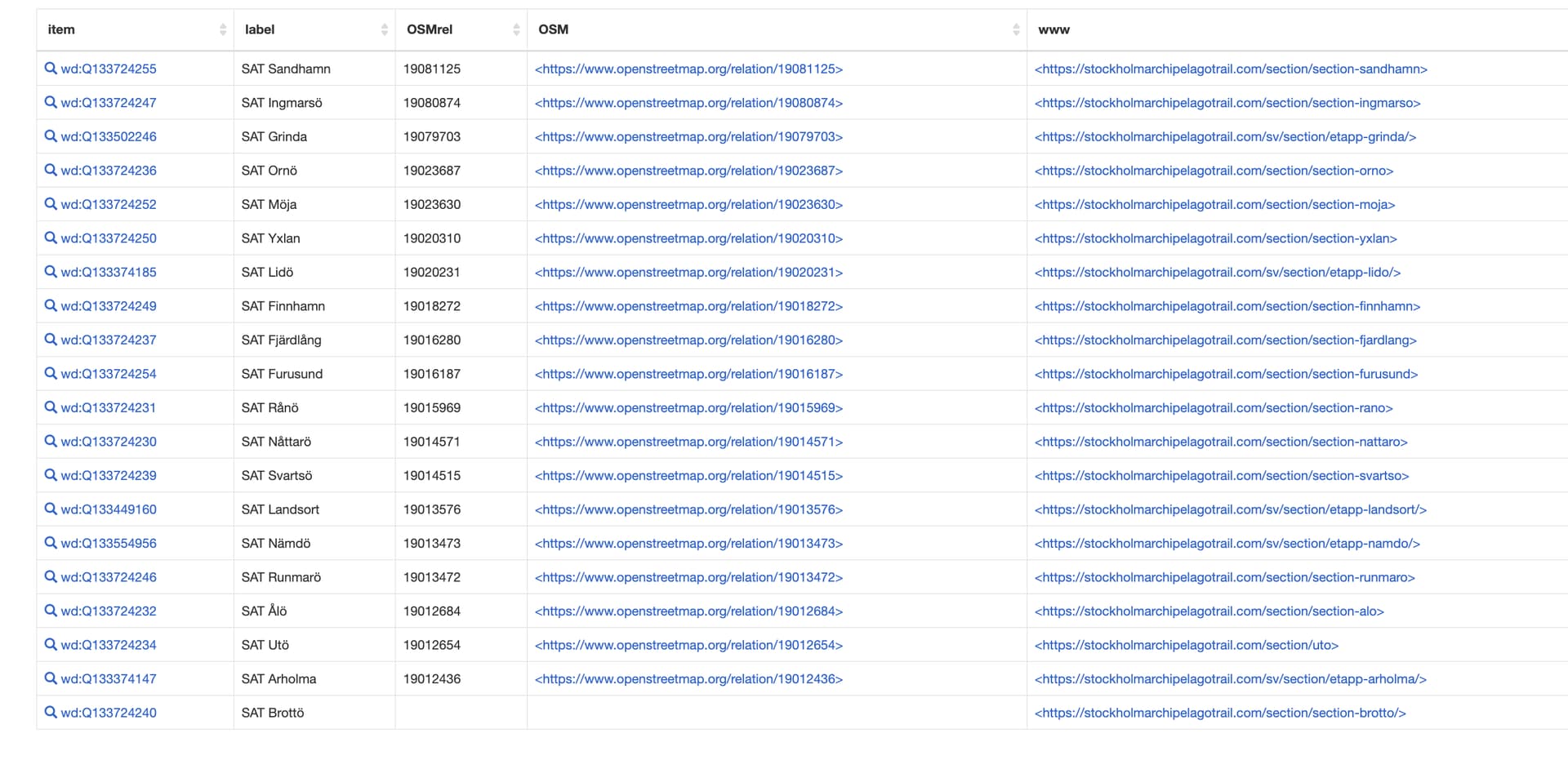Viewport: 1568px width, 769px height.
Task: Click magnifier icon beside wd:Q133724254
Action: pos(51,374)
